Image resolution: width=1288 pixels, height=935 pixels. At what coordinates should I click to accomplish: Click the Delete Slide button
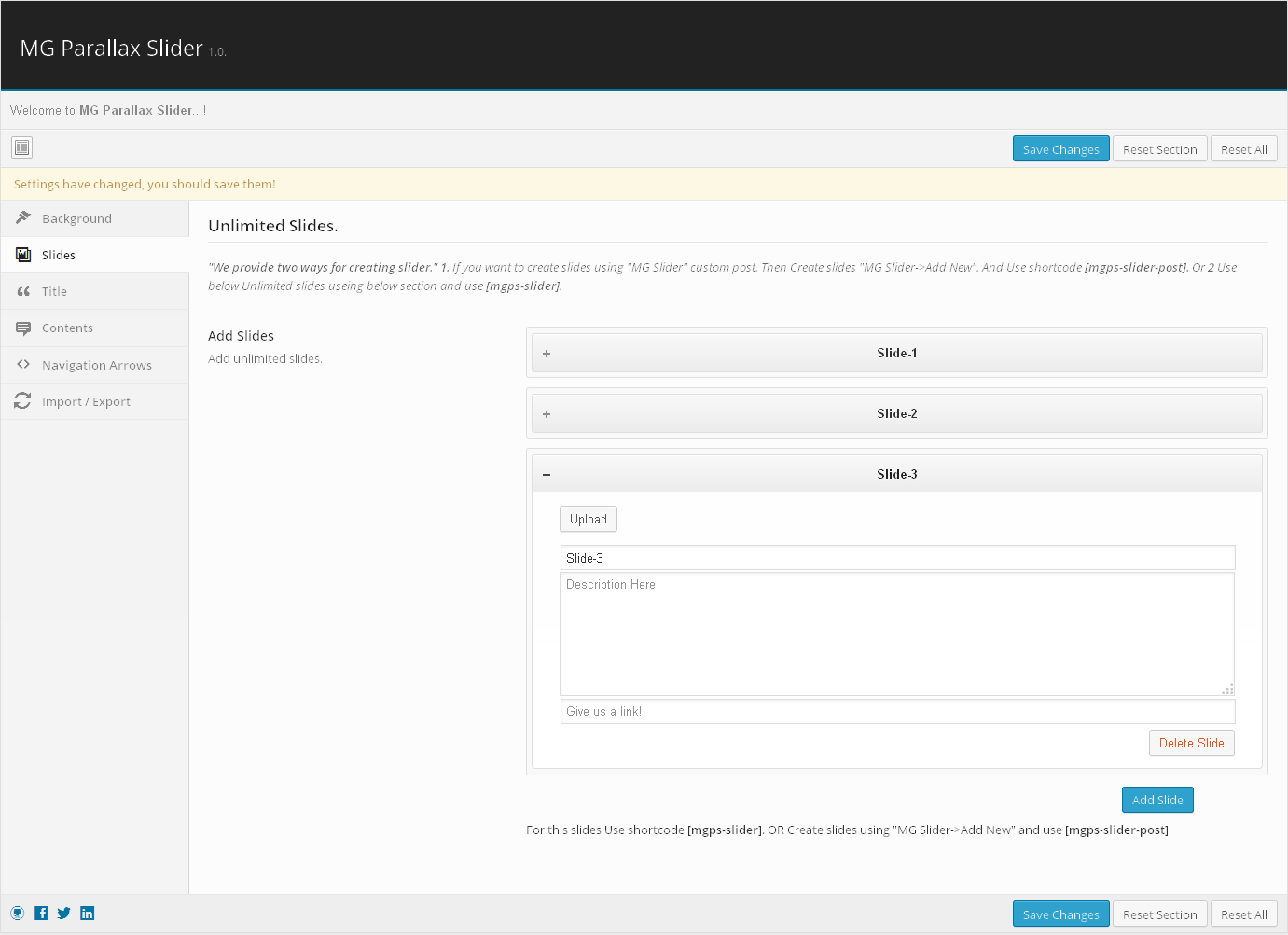click(x=1191, y=743)
